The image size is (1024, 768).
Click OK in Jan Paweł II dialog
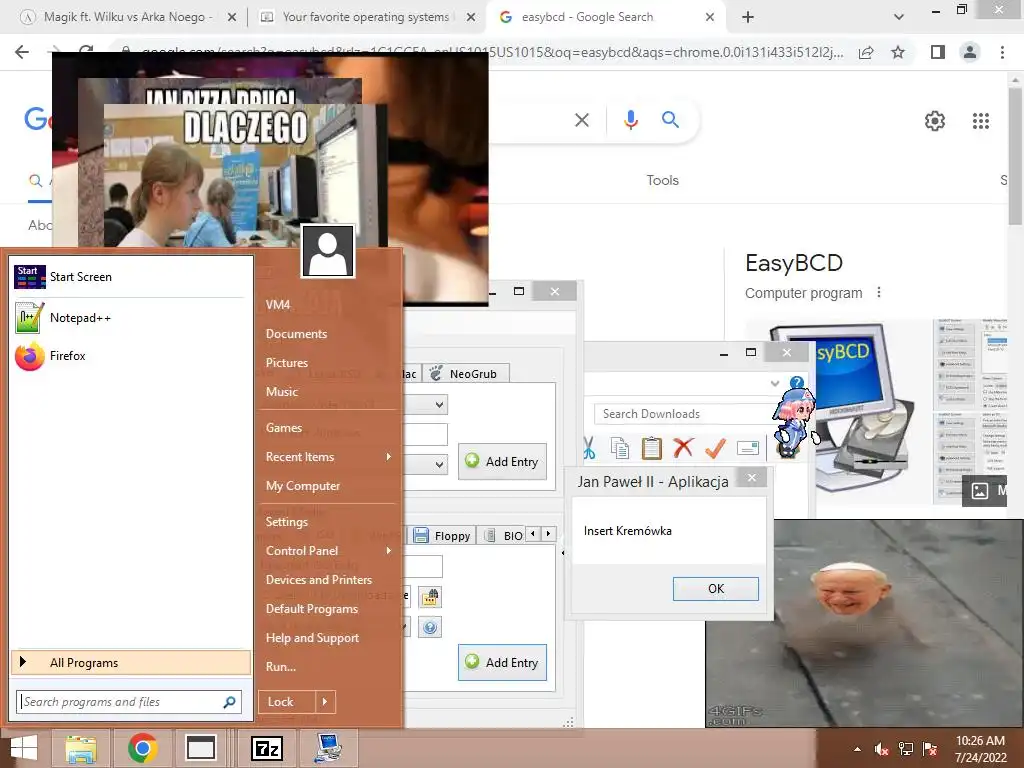(x=716, y=588)
